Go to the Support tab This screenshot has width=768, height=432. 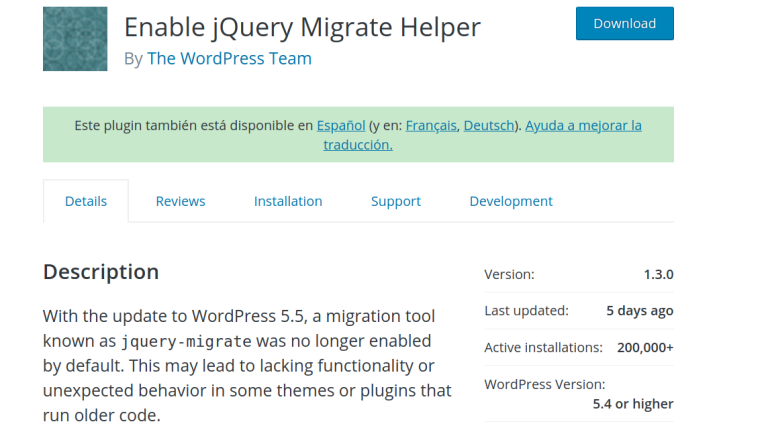[x=396, y=201]
